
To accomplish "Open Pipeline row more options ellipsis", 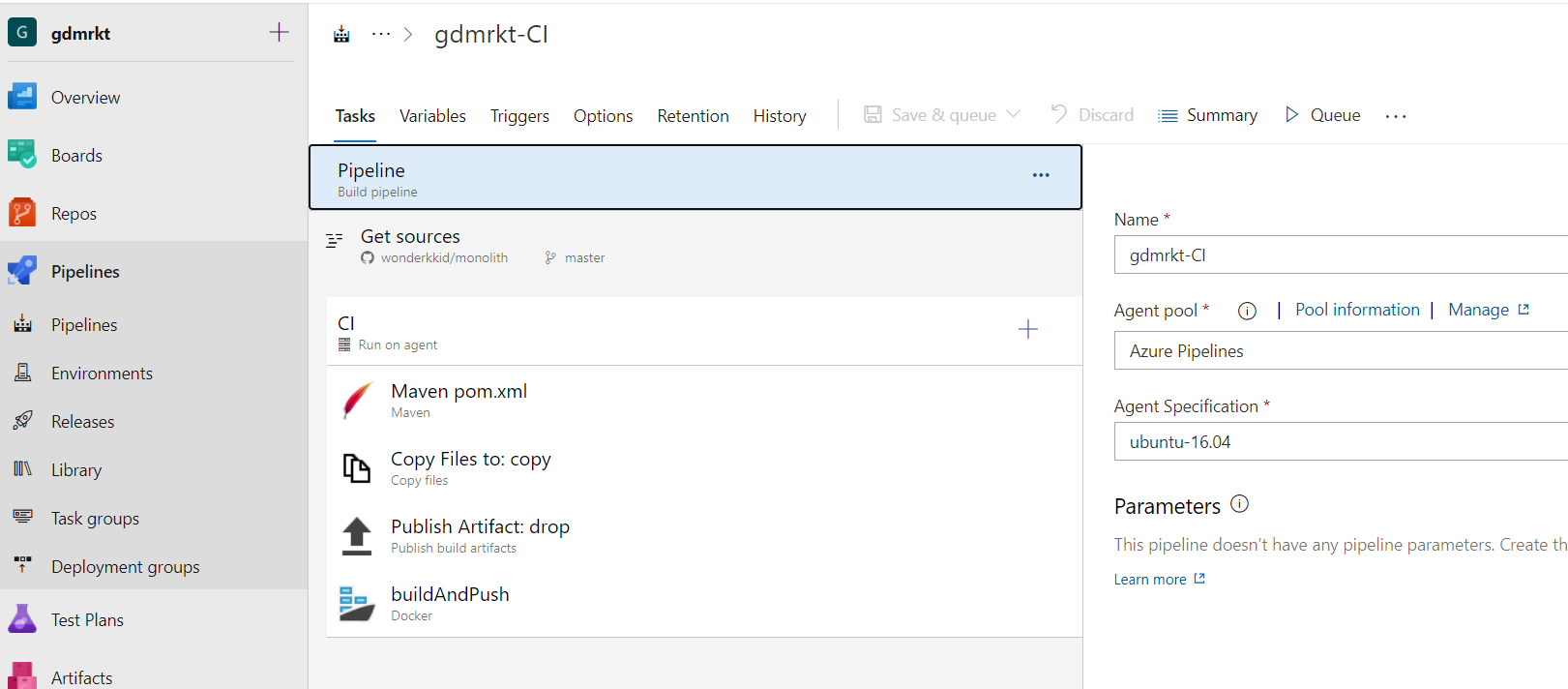I will 1041,175.
